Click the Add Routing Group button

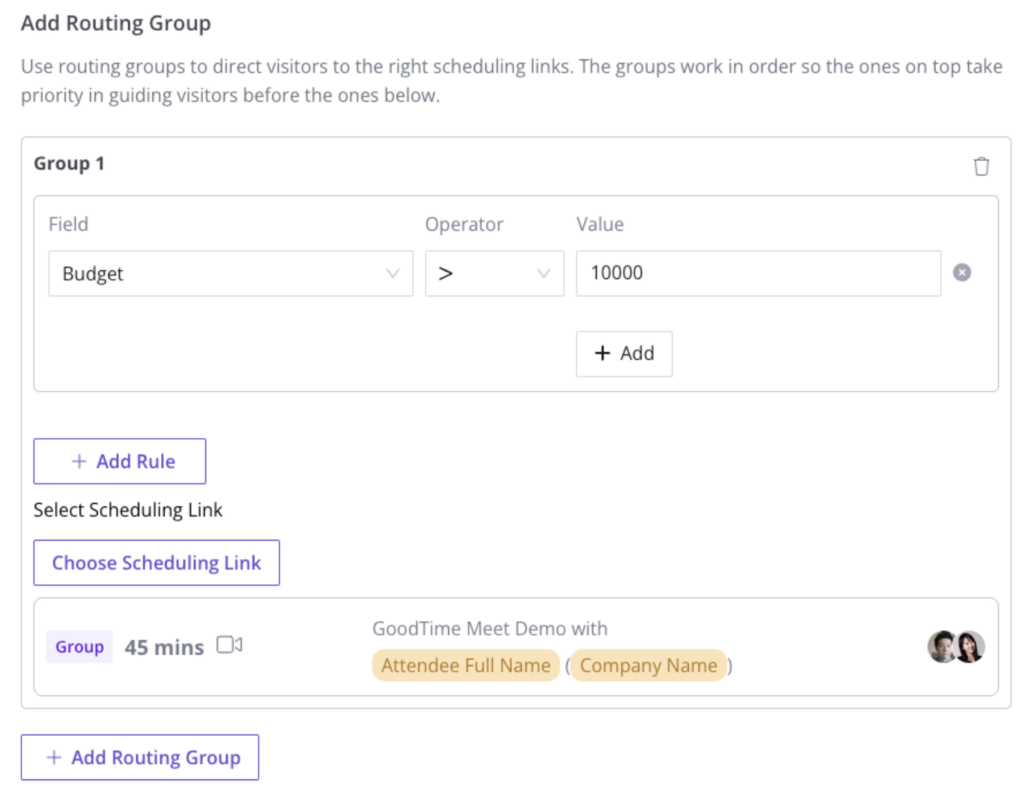pyautogui.click(x=140, y=758)
